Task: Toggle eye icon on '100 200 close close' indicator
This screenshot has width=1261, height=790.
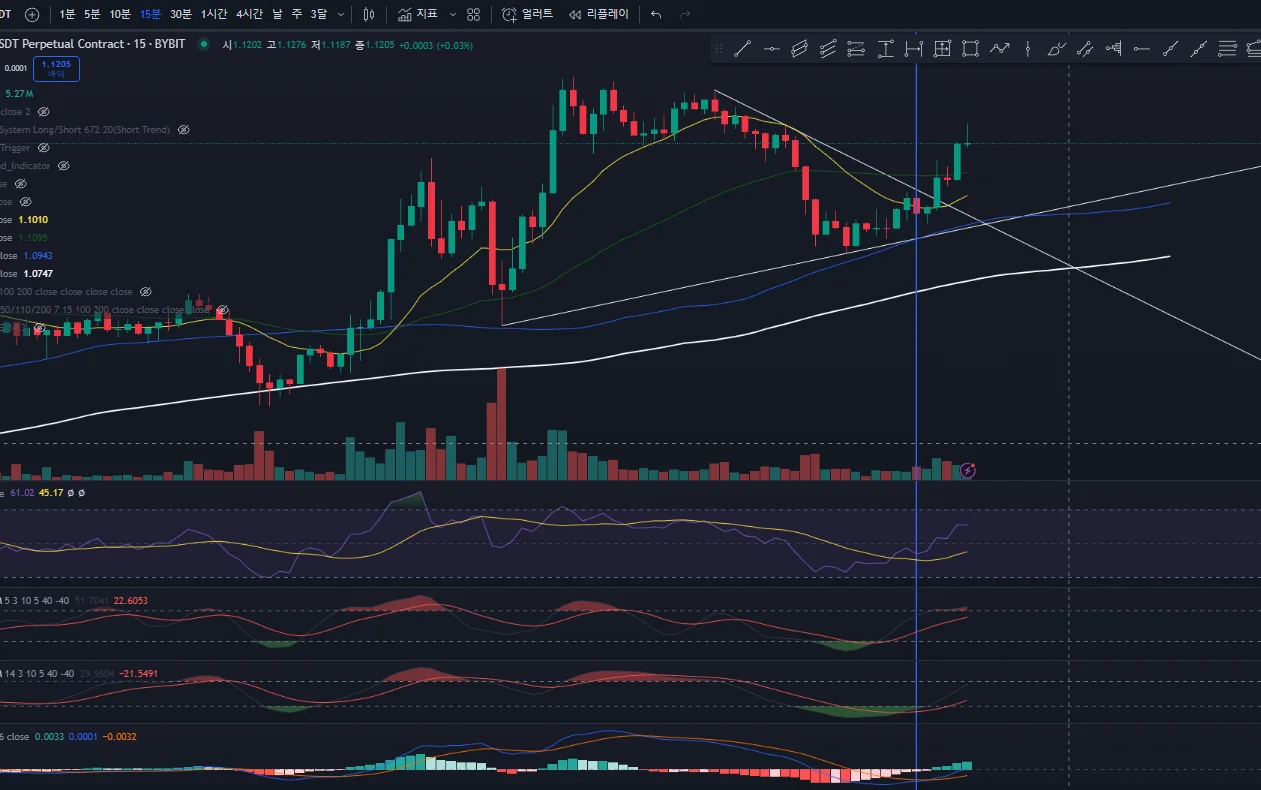Action: click(145, 292)
